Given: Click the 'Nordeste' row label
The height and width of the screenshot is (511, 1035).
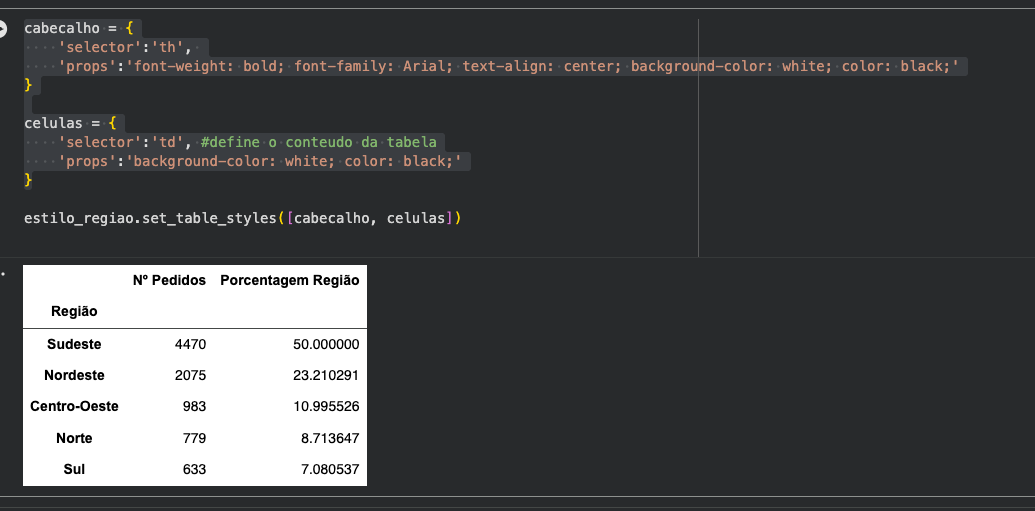Looking at the screenshot, I should [74, 376].
